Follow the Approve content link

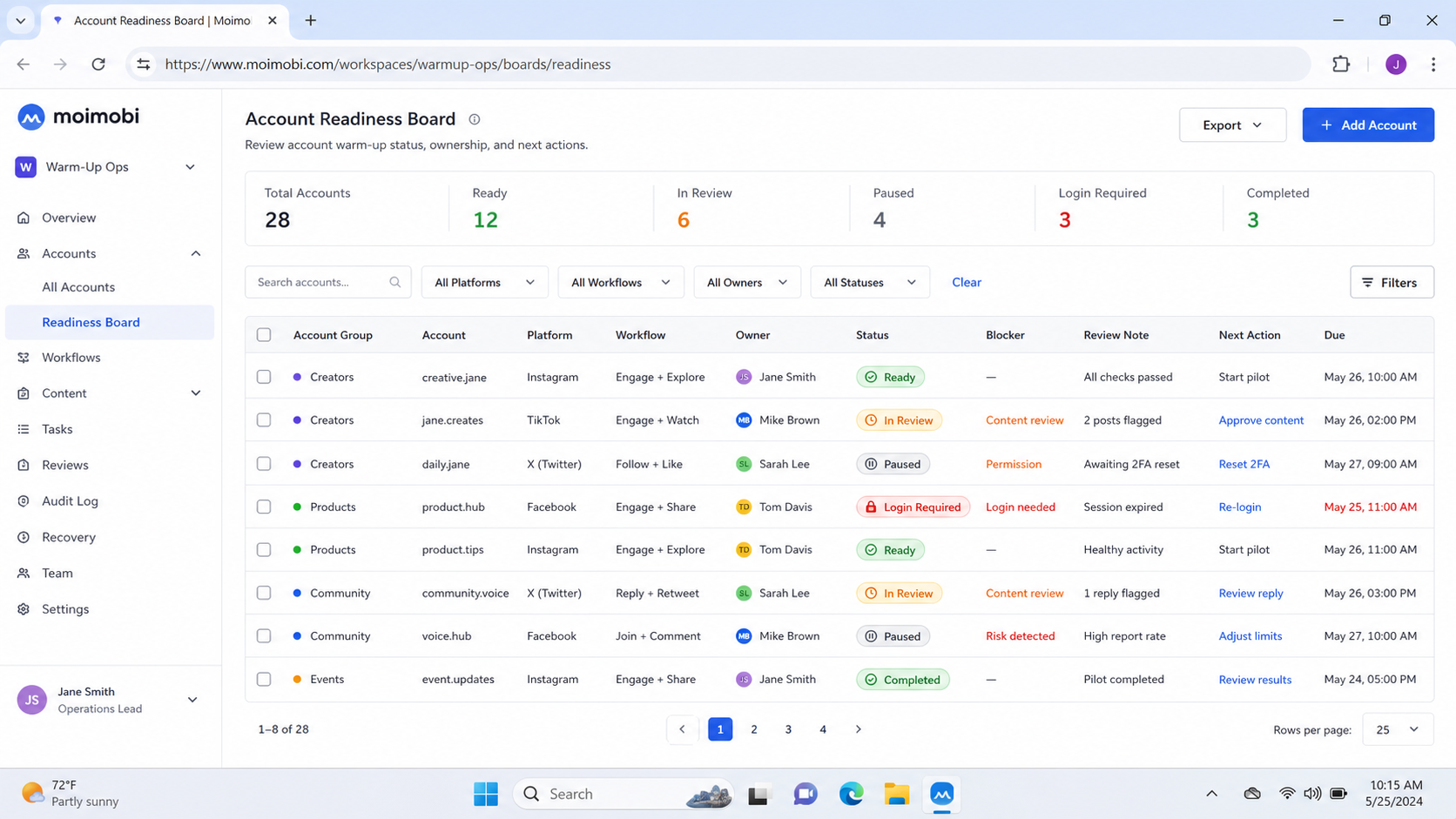coord(1261,420)
